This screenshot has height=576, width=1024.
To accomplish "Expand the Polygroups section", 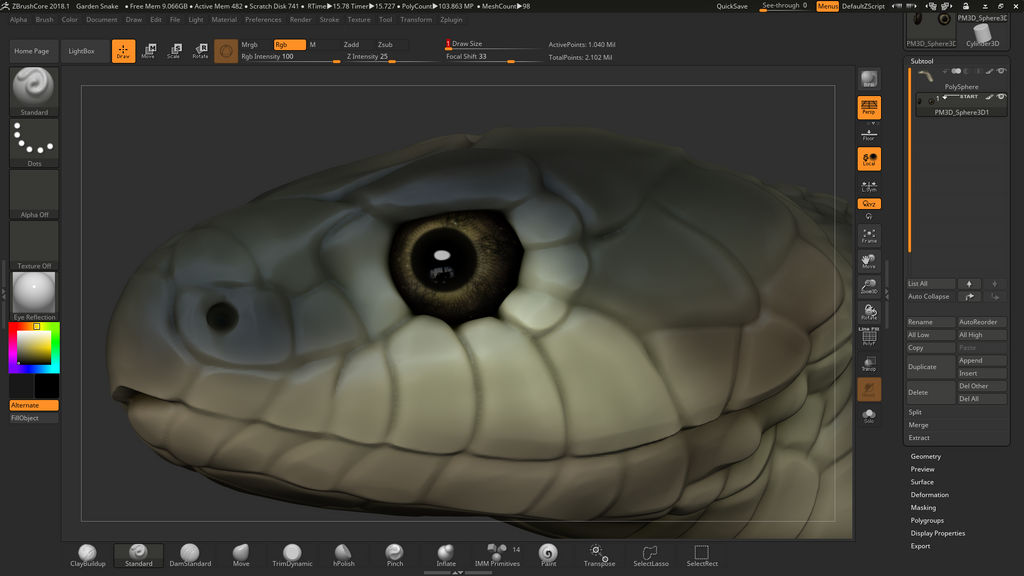I will (x=927, y=520).
